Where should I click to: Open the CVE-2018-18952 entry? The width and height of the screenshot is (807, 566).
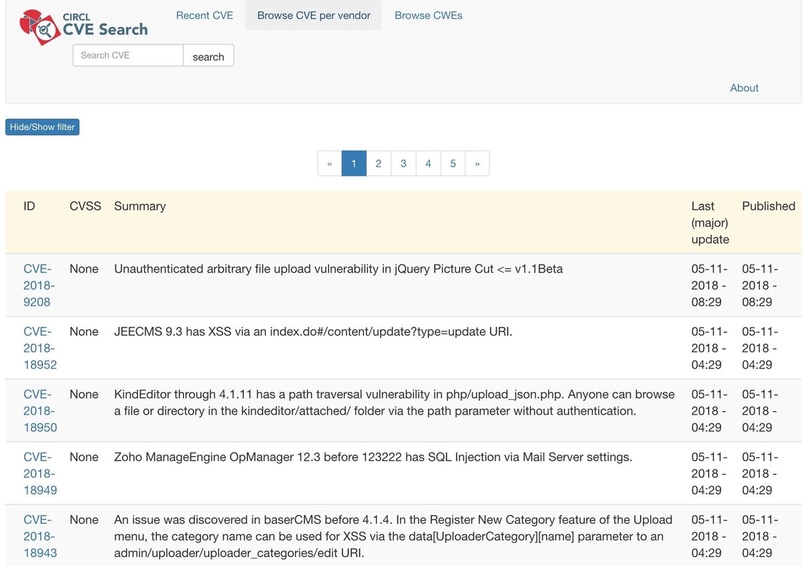39,348
